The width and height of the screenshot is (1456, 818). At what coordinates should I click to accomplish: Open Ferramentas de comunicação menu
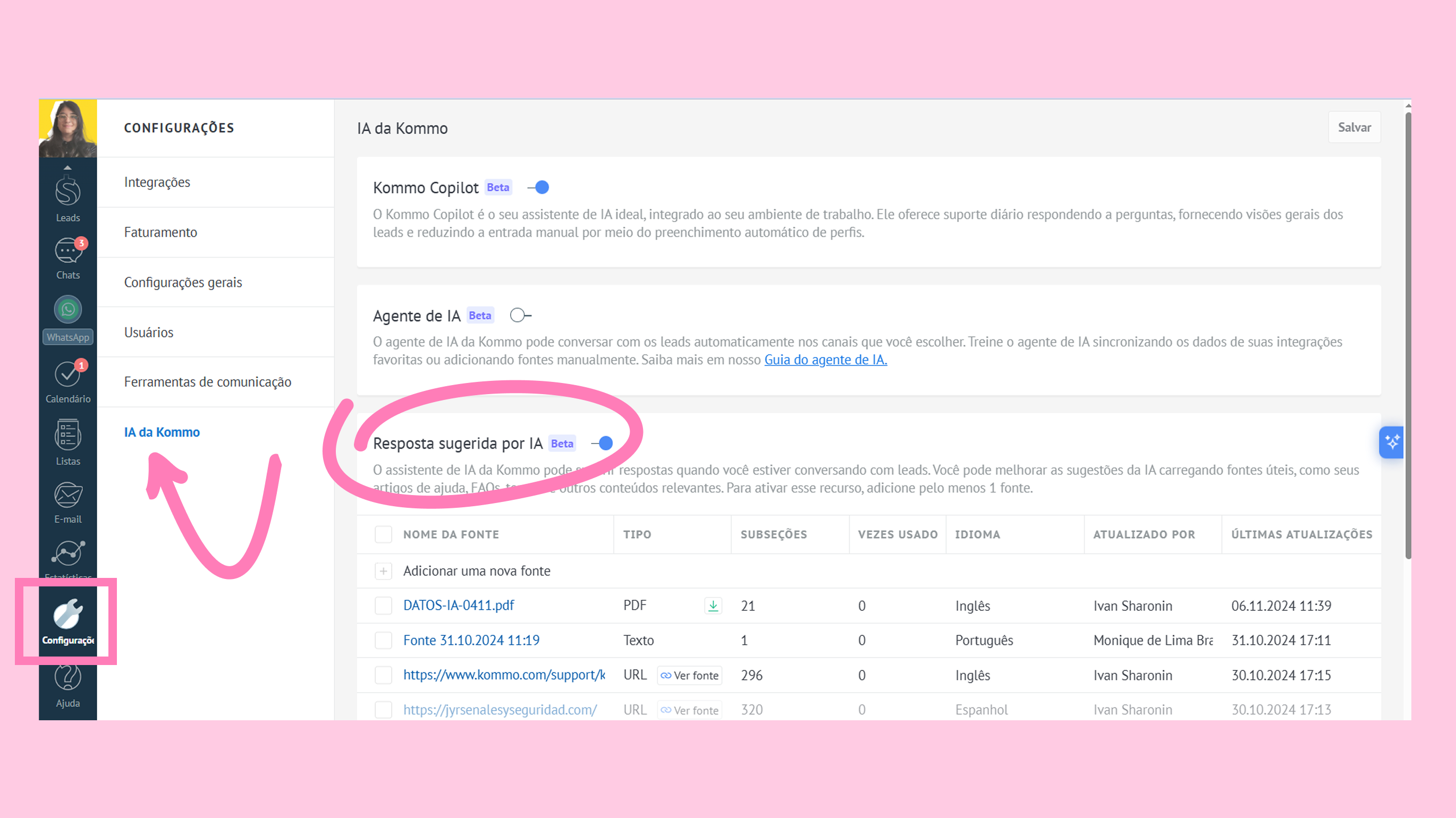pyautogui.click(x=215, y=382)
